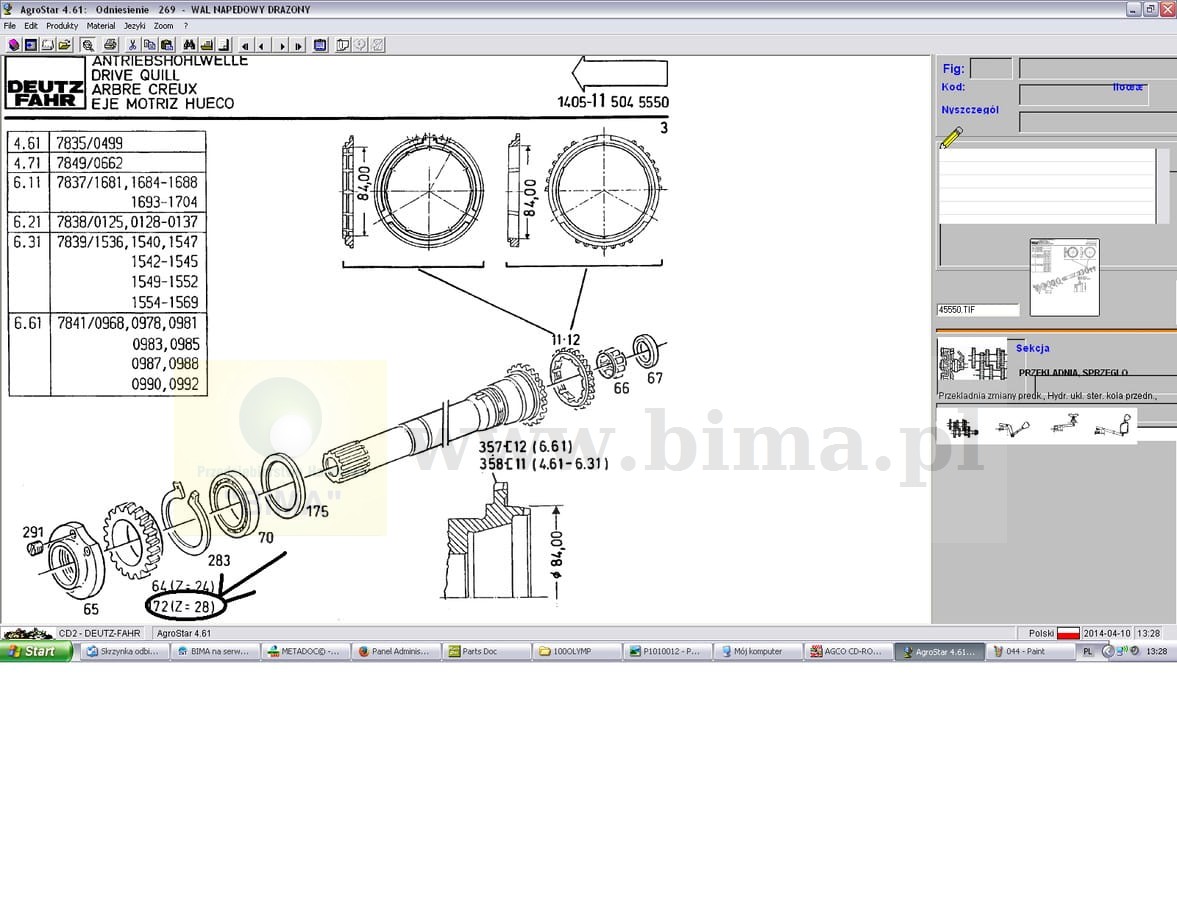Click the yellow pencil note icon
The width and height of the screenshot is (1177, 900).
[951, 137]
